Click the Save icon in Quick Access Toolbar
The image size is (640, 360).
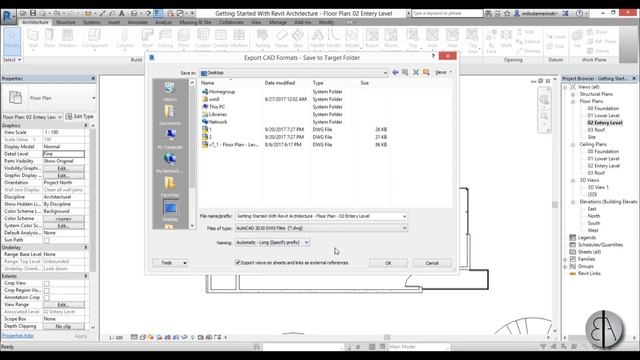33,13
